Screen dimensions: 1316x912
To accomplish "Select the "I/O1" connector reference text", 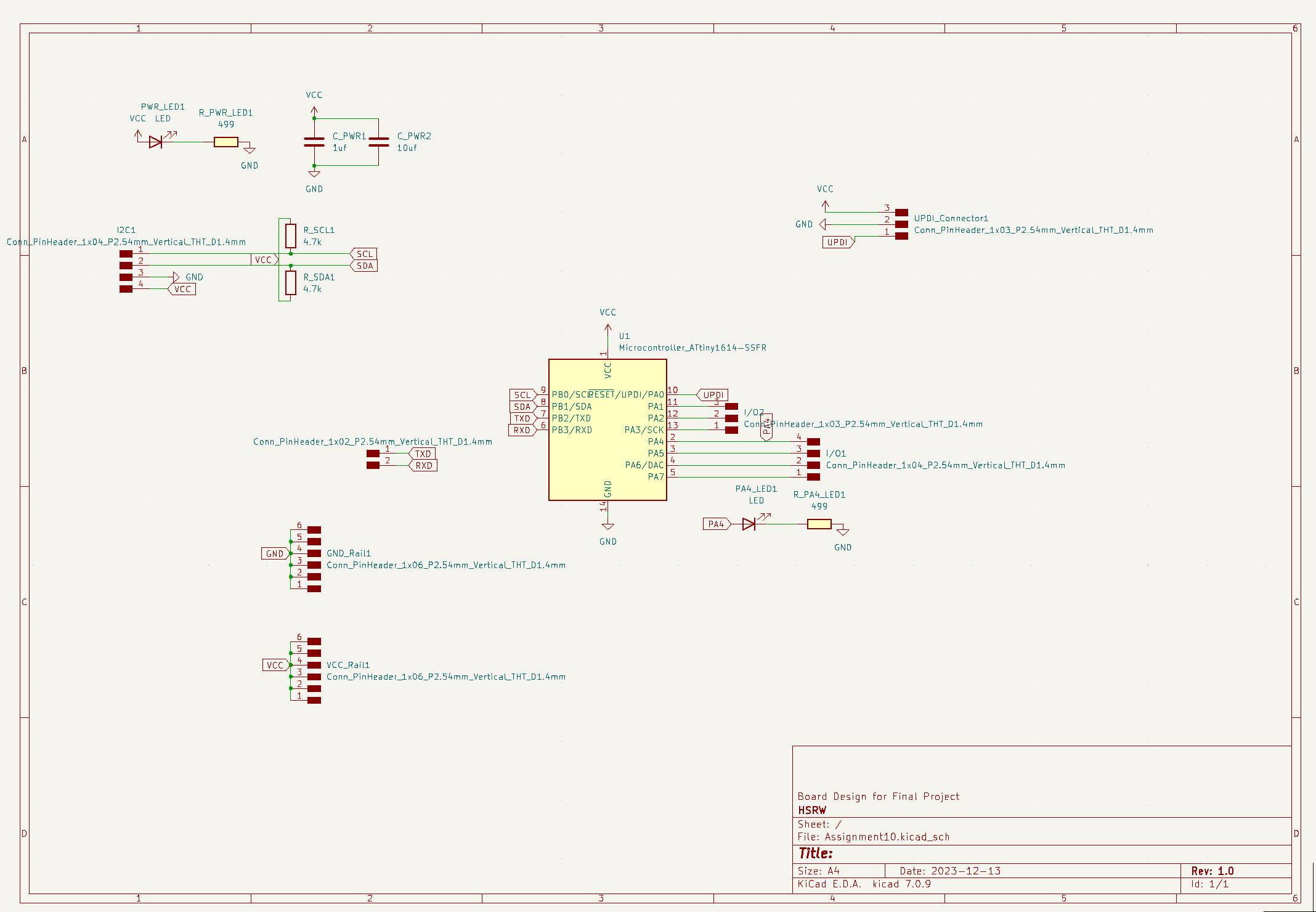I will (836, 454).
